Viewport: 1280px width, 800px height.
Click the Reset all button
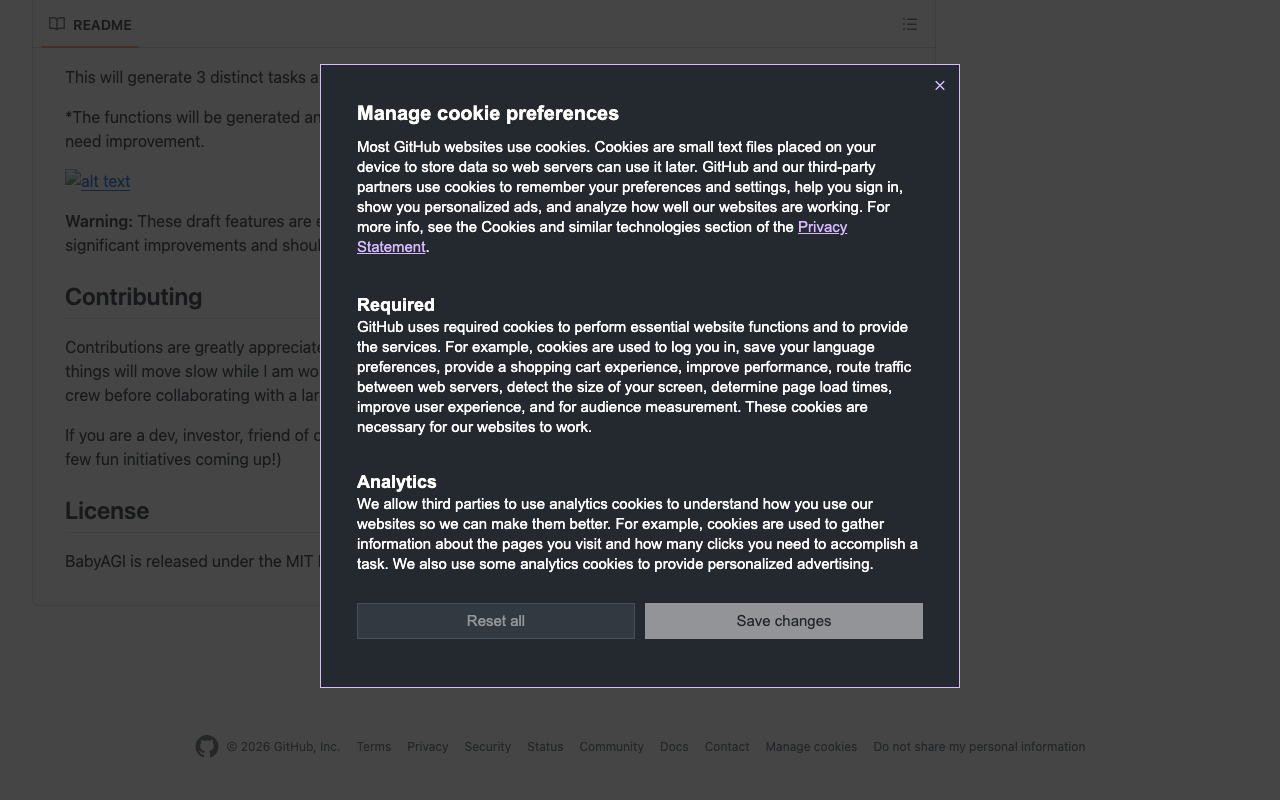[496, 621]
